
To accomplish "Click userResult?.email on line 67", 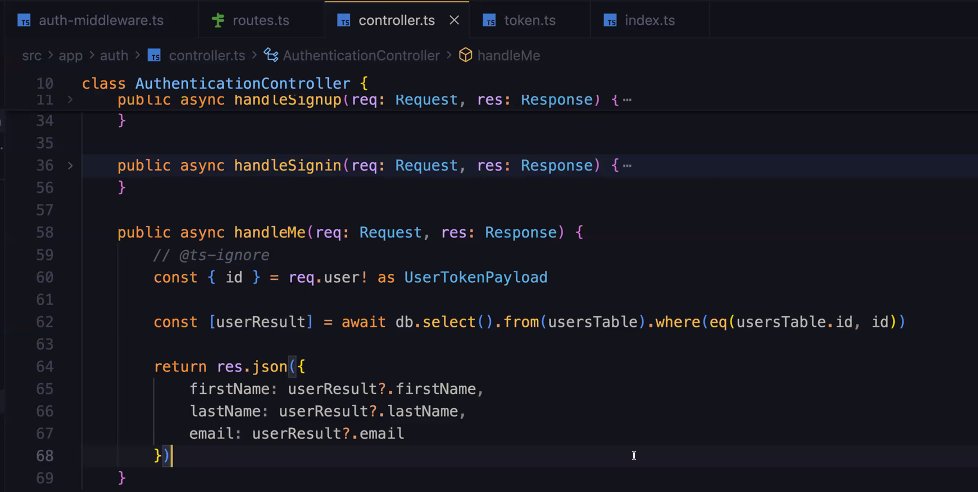I will pos(328,433).
